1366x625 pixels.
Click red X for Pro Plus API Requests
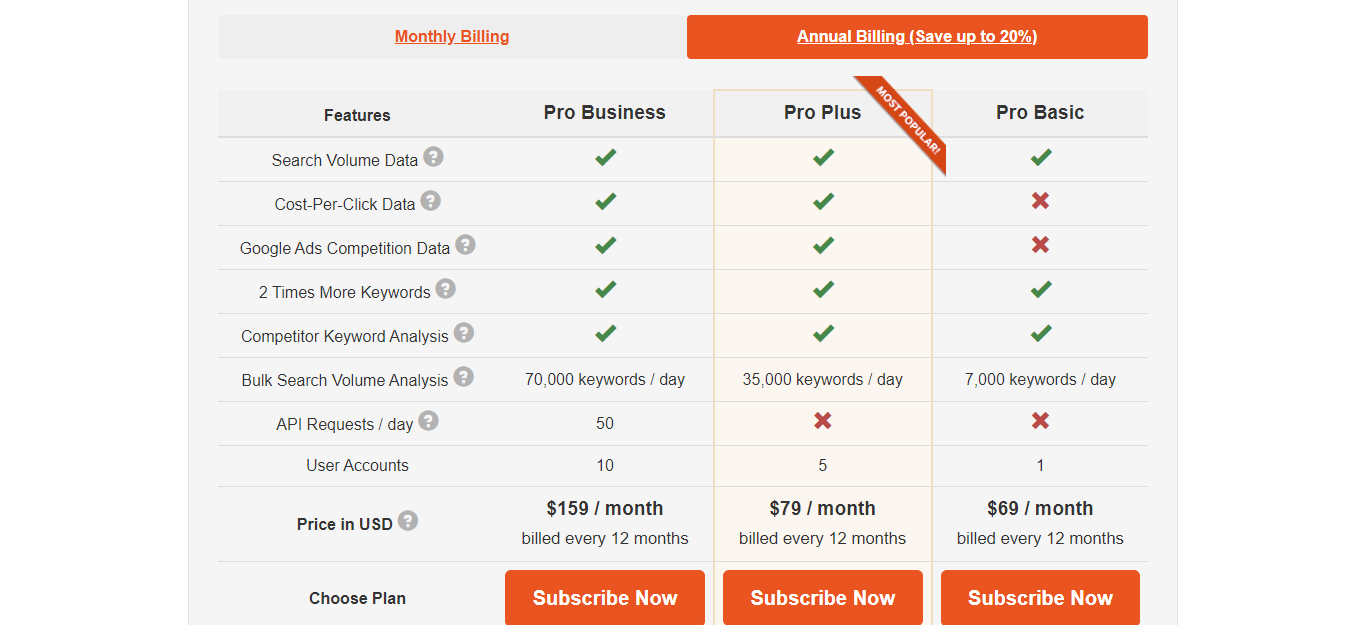click(823, 421)
